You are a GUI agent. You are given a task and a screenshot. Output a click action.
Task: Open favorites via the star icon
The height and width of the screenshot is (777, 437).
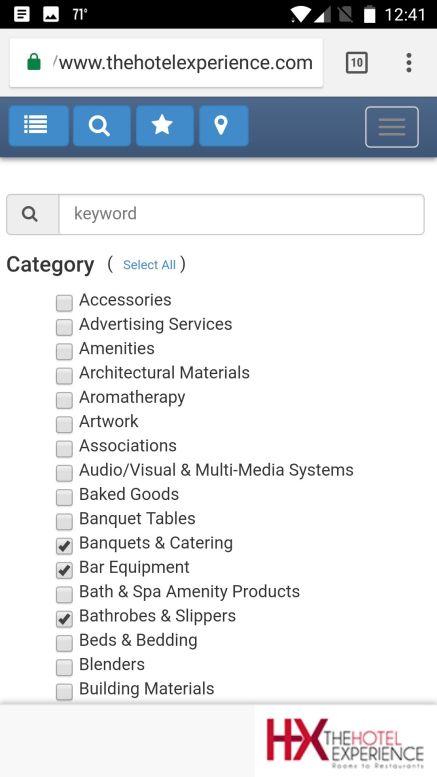tap(164, 125)
